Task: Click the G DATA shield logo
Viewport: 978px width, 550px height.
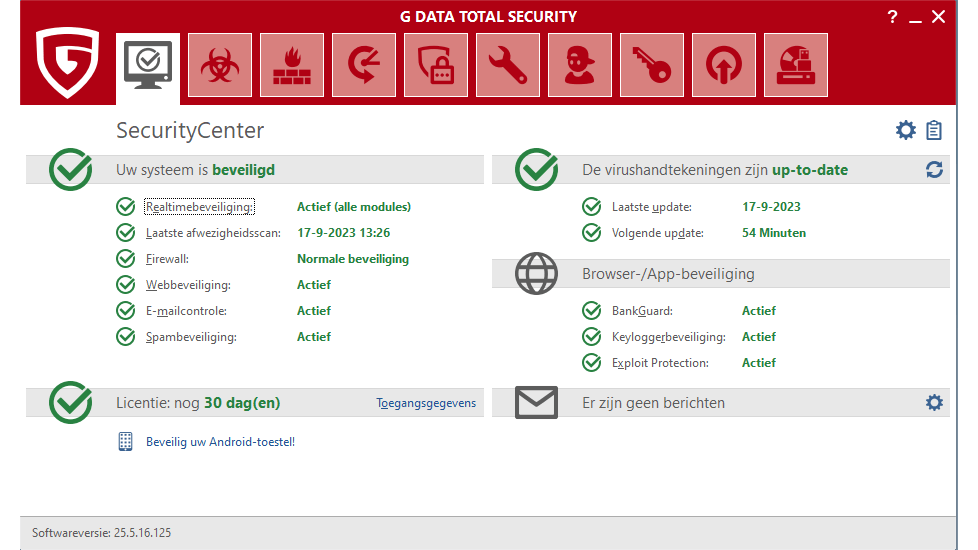Action: coord(67,62)
